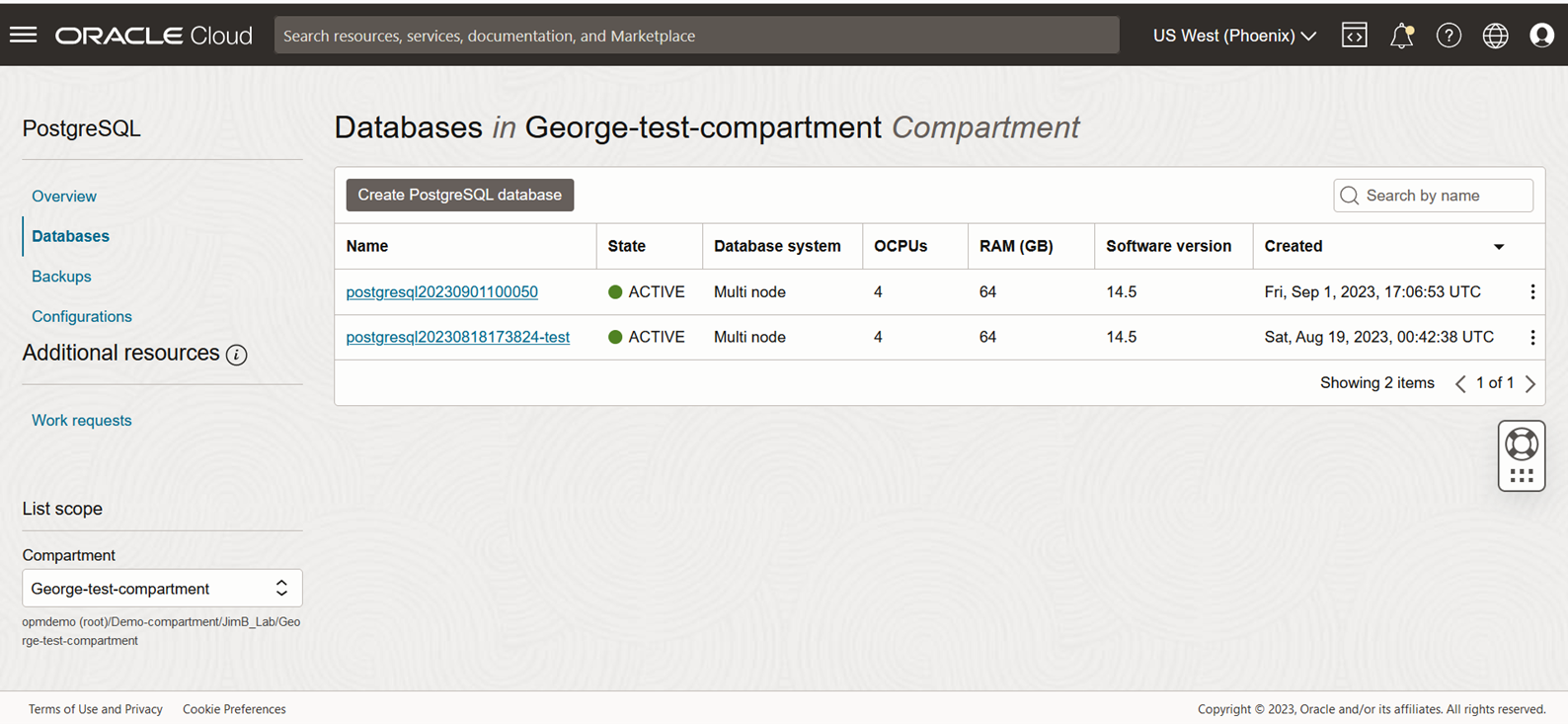Open the Overview section
The width and height of the screenshot is (1568, 724).
tap(64, 196)
